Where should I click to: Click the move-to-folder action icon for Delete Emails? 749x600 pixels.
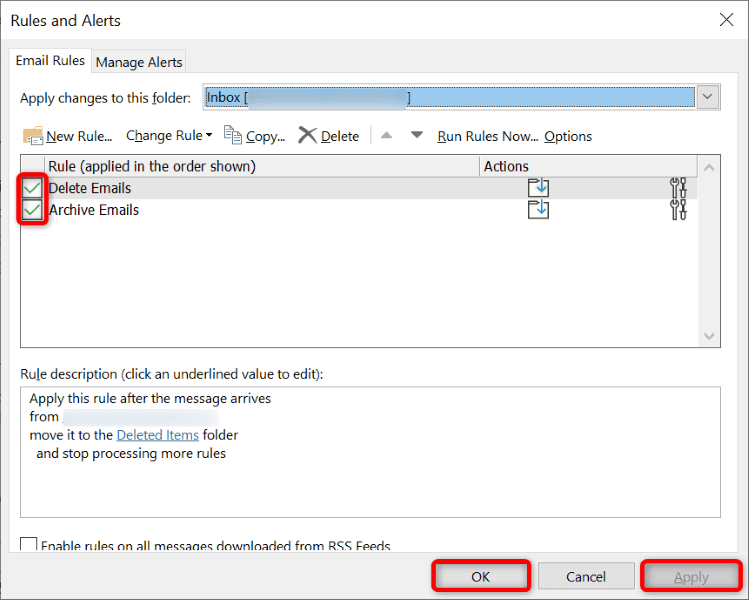point(538,187)
